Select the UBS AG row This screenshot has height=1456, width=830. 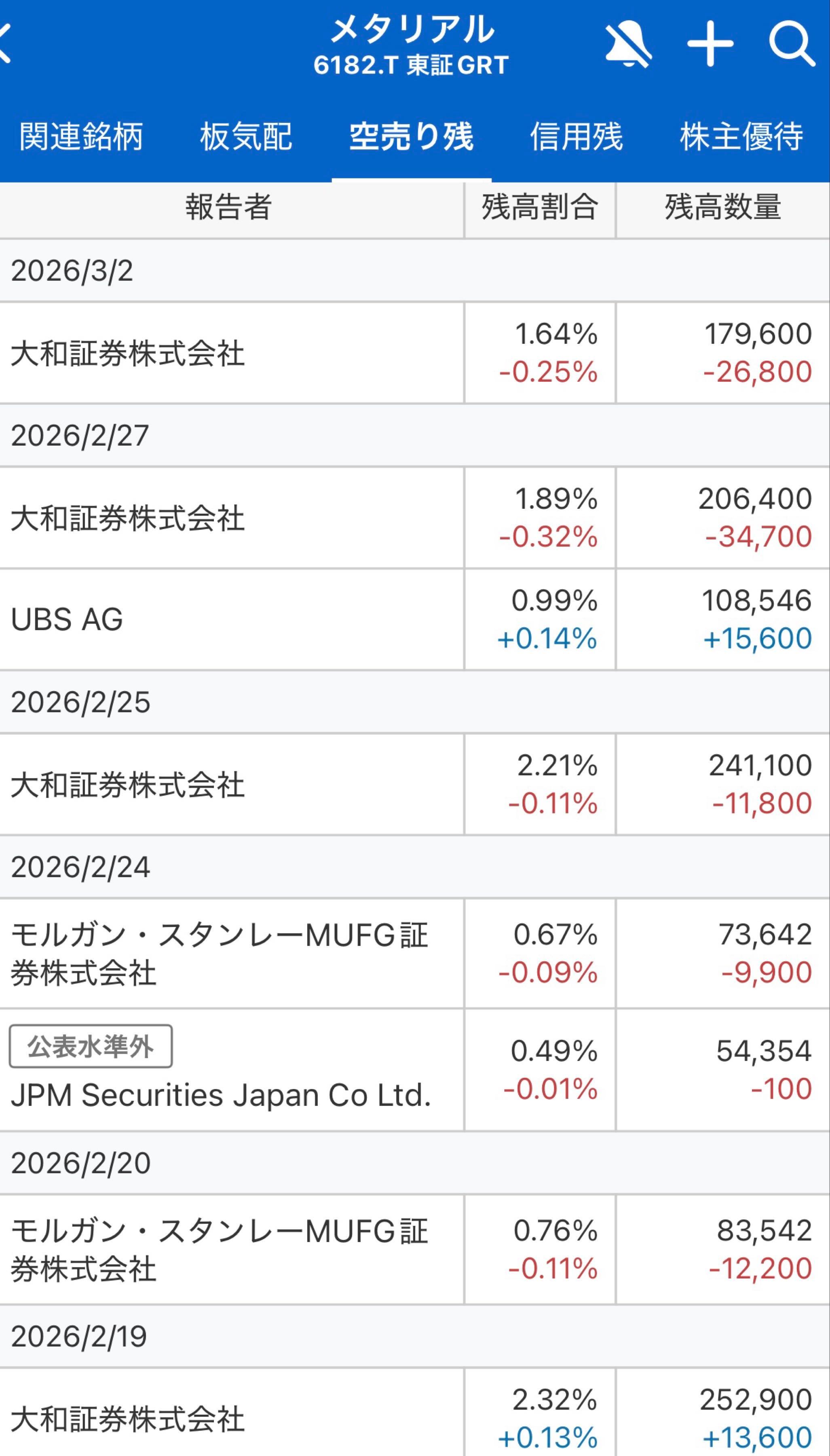228,619
